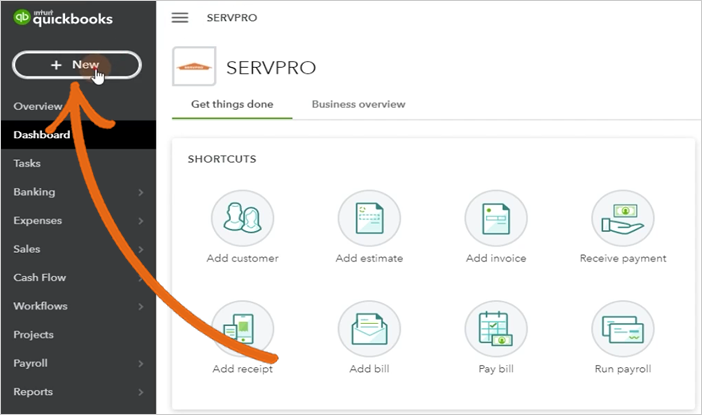The width and height of the screenshot is (702, 415).
Task: Open Overview in the left navigation
Action: click(38, 106)
